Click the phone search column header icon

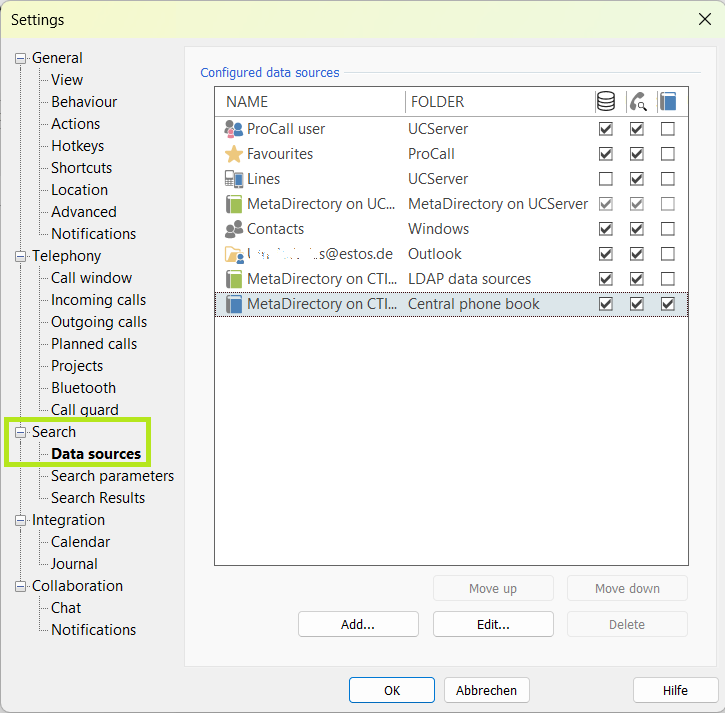point(637,101)
